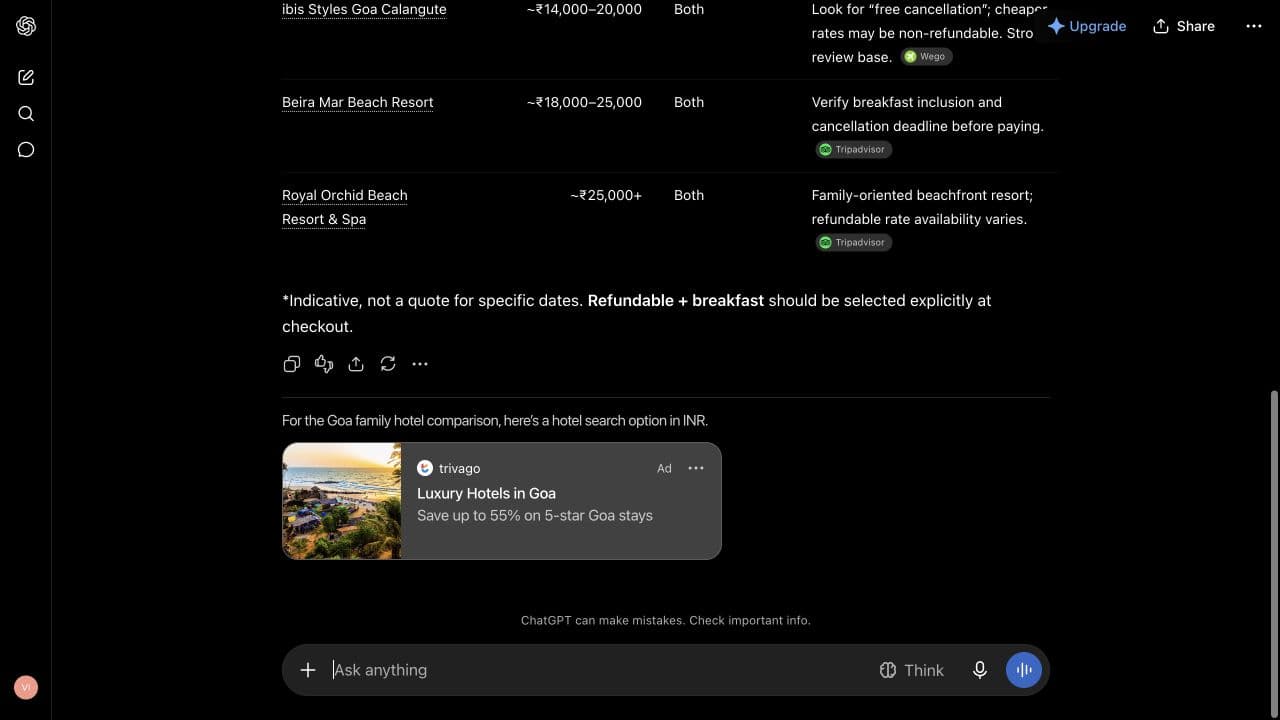1280x720 pixels.
Task: Regenerate the response with the refresh icon
Action: coord(388,364)
